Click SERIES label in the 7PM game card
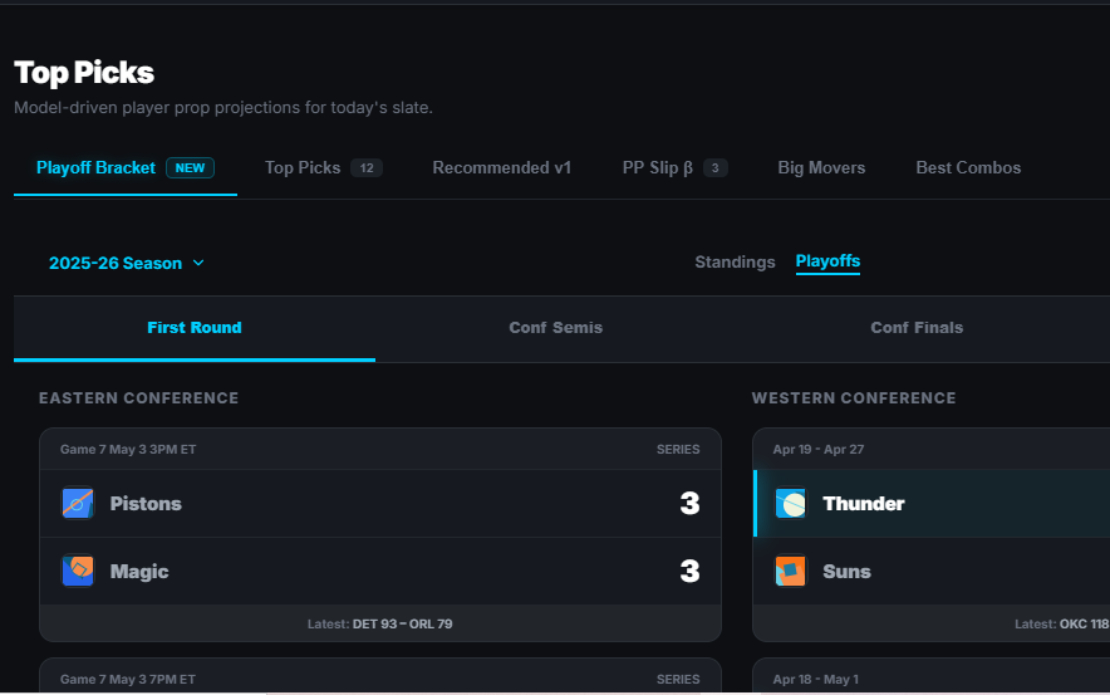 coord(678,679)
